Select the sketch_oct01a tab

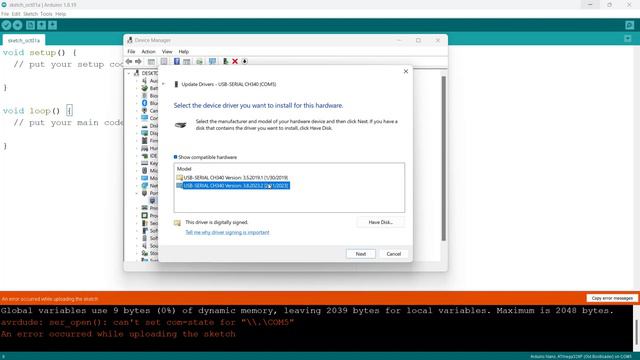click(24, 40)
